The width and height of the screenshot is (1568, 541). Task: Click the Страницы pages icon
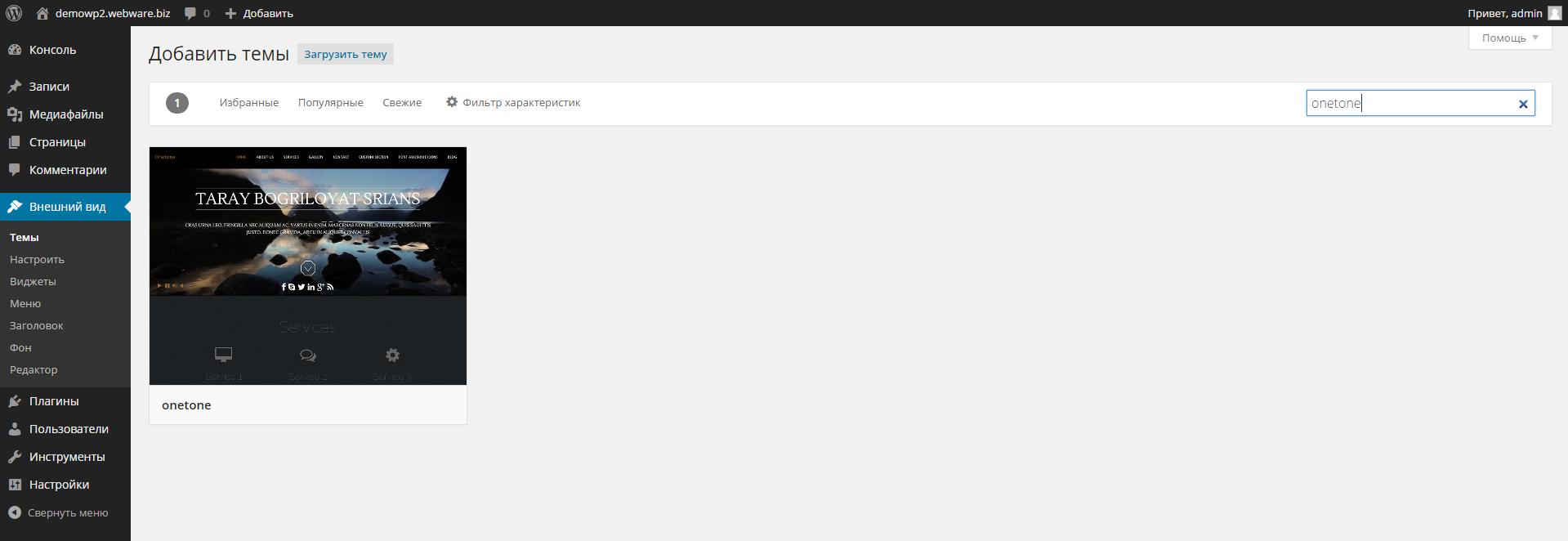click(15, 142)
